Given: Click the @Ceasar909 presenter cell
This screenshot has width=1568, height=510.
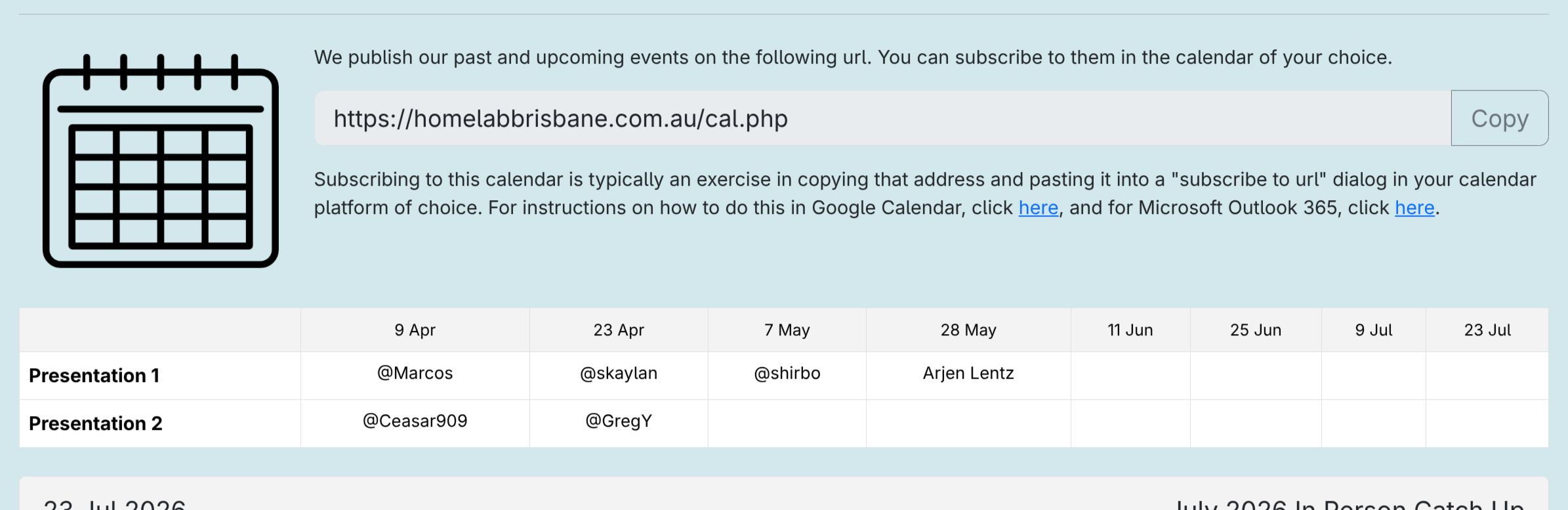Looking at the screenshot, I should pos(415,421).
